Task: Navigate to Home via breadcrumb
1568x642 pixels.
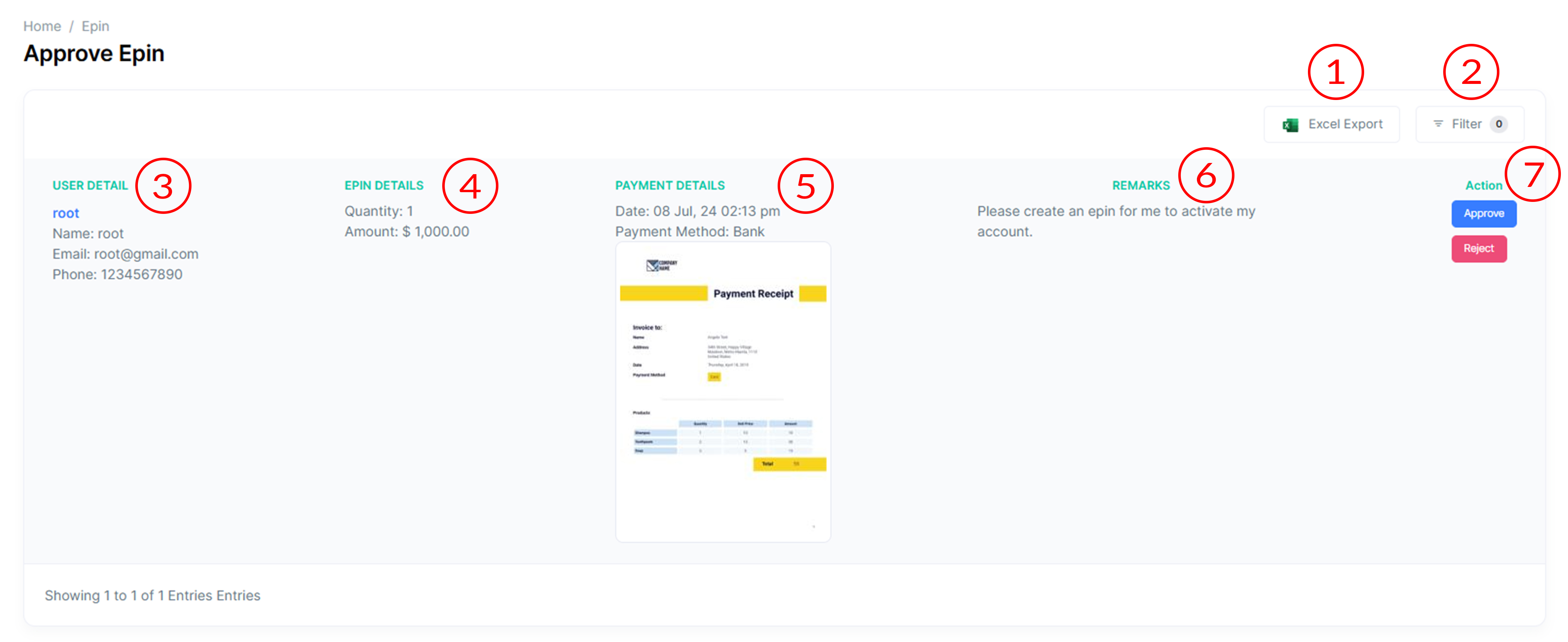Action: (42, 25)
